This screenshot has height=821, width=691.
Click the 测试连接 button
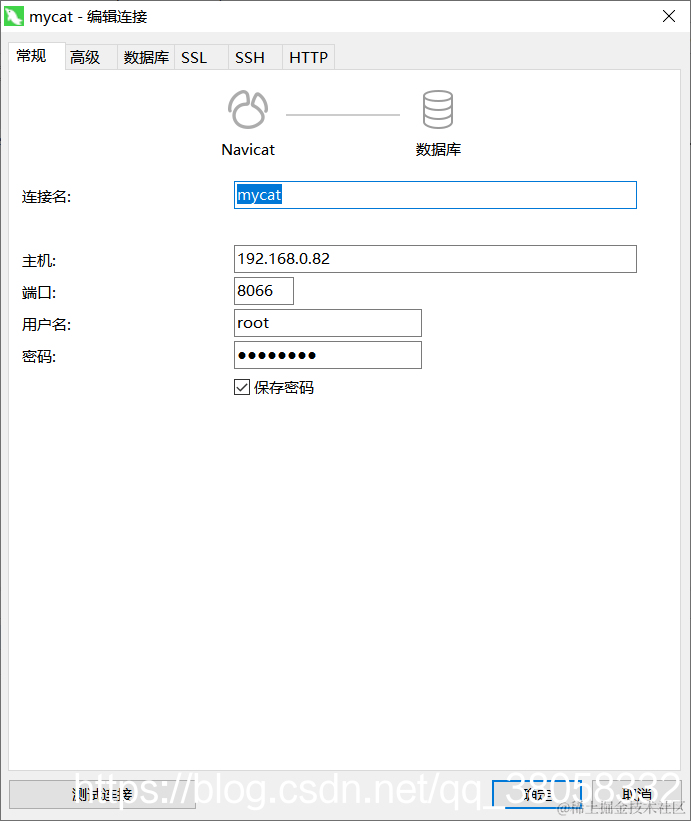103,794
